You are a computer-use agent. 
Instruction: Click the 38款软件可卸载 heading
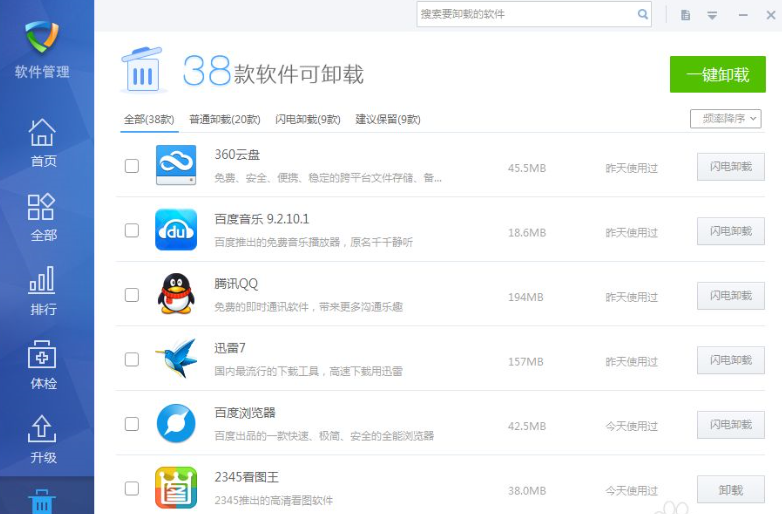(273, 71)
